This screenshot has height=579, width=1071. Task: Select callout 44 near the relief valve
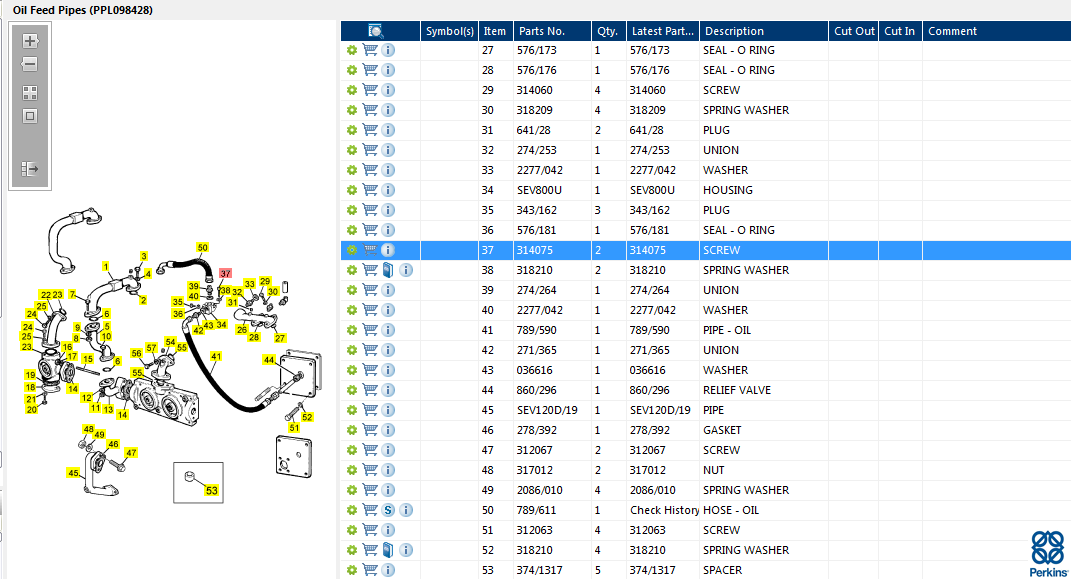pos(269,360)
